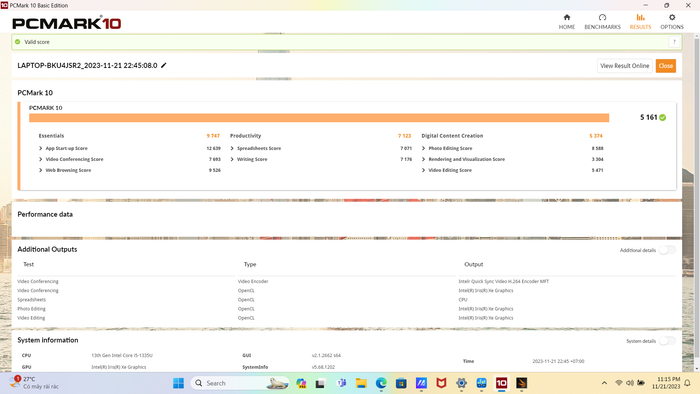
Task: Open Microsoft Edge from the taskbar
Action: (381, 383)
